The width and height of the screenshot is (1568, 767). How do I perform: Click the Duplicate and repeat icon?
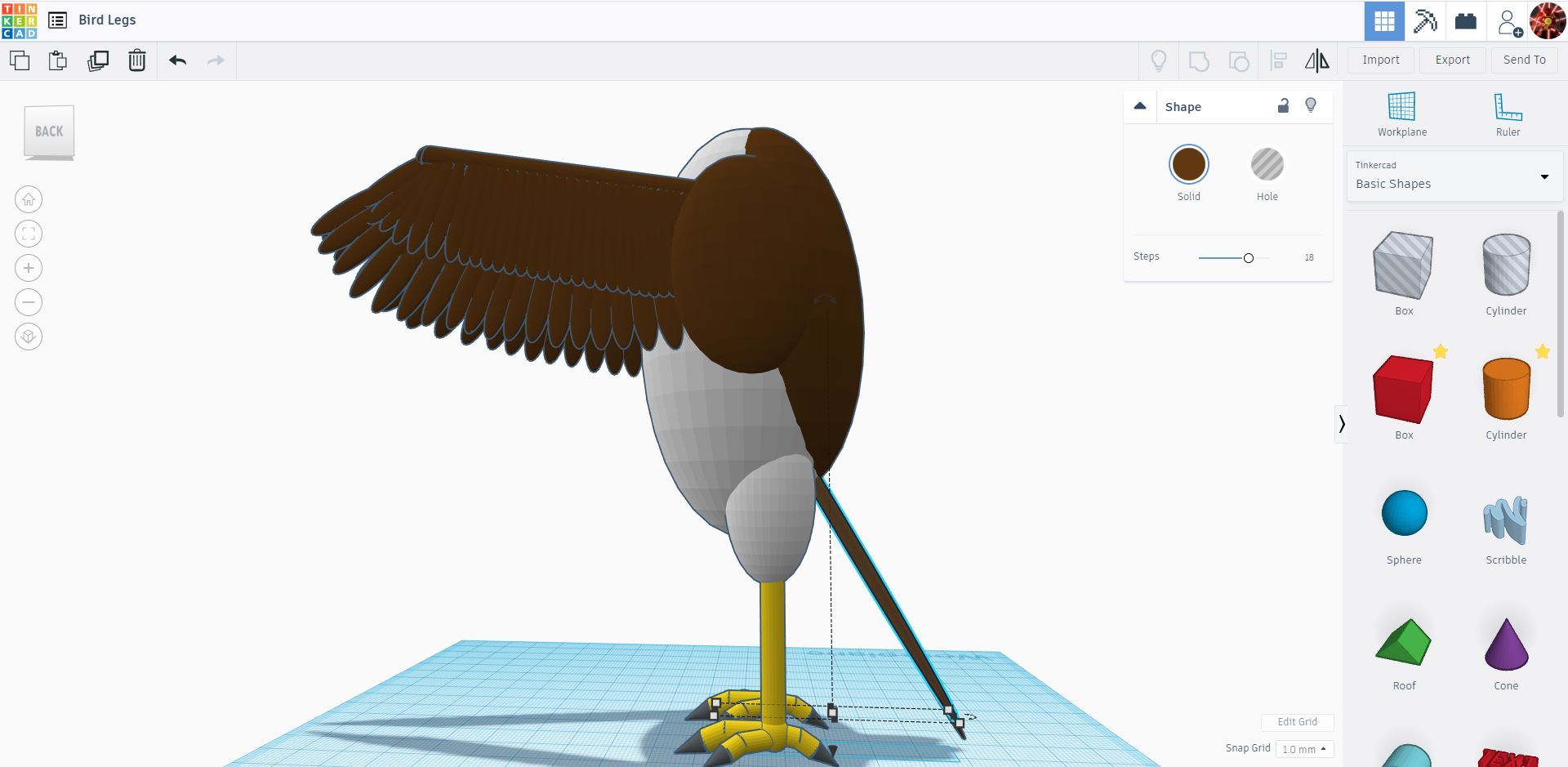pos(98,60)
